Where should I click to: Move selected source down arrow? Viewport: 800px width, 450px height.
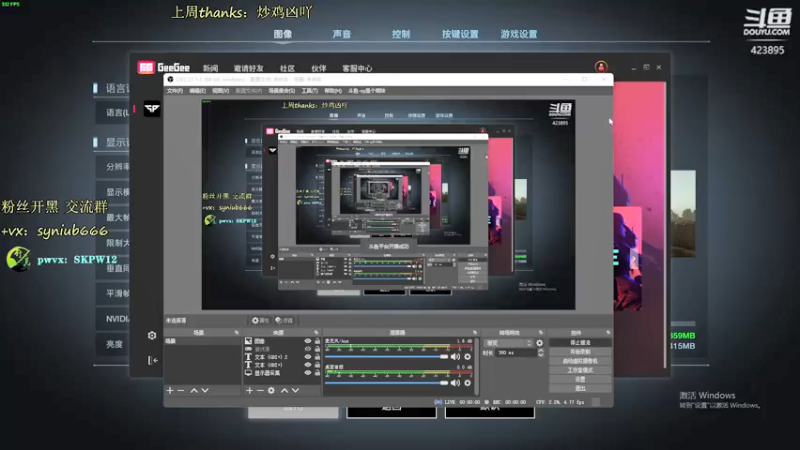(x=295, y=390)
